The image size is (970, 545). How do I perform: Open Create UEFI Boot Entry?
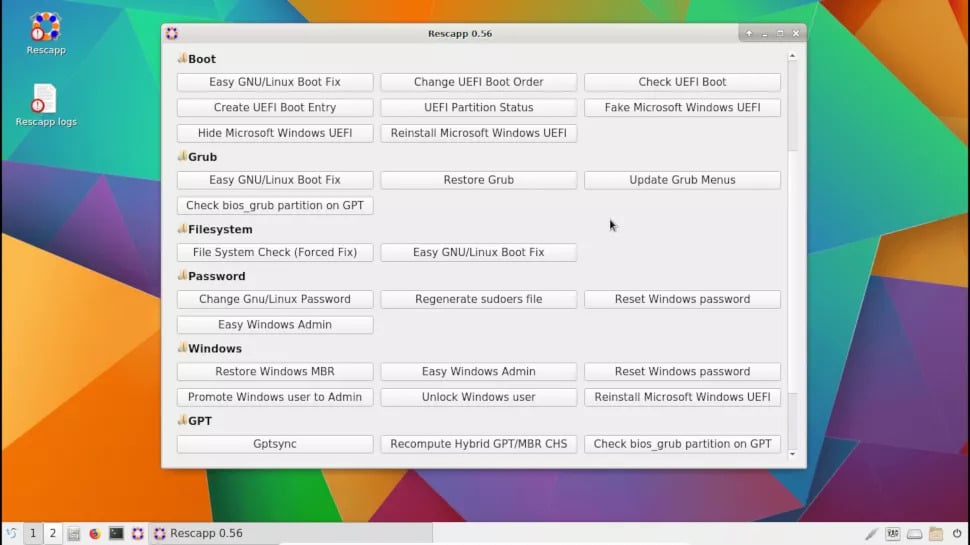pos(275,108)
